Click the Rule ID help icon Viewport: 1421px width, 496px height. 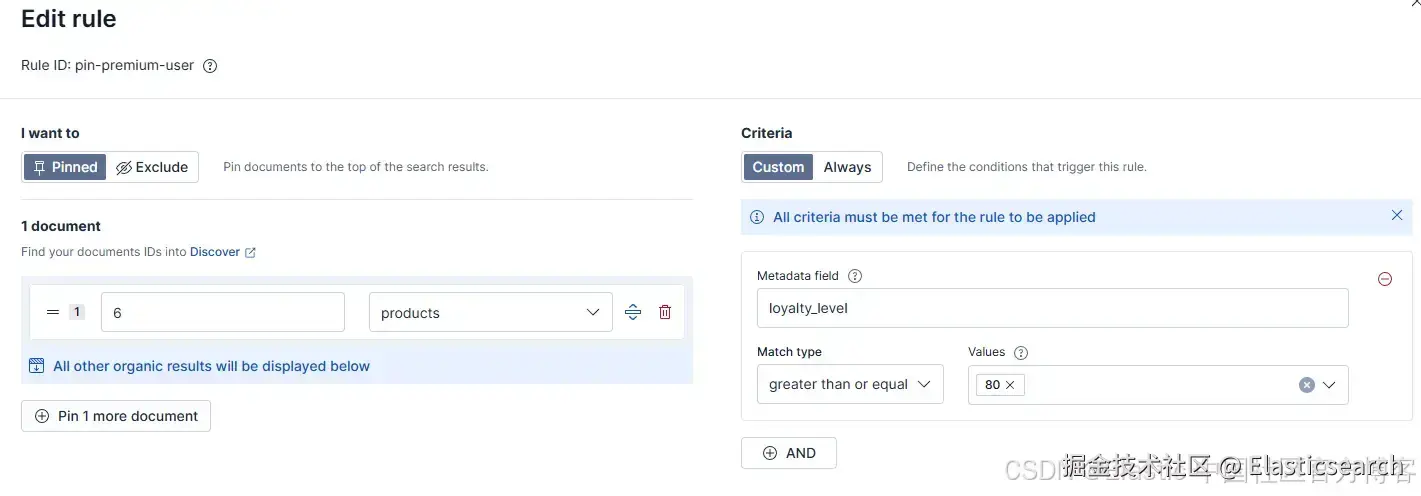(210, 66)
